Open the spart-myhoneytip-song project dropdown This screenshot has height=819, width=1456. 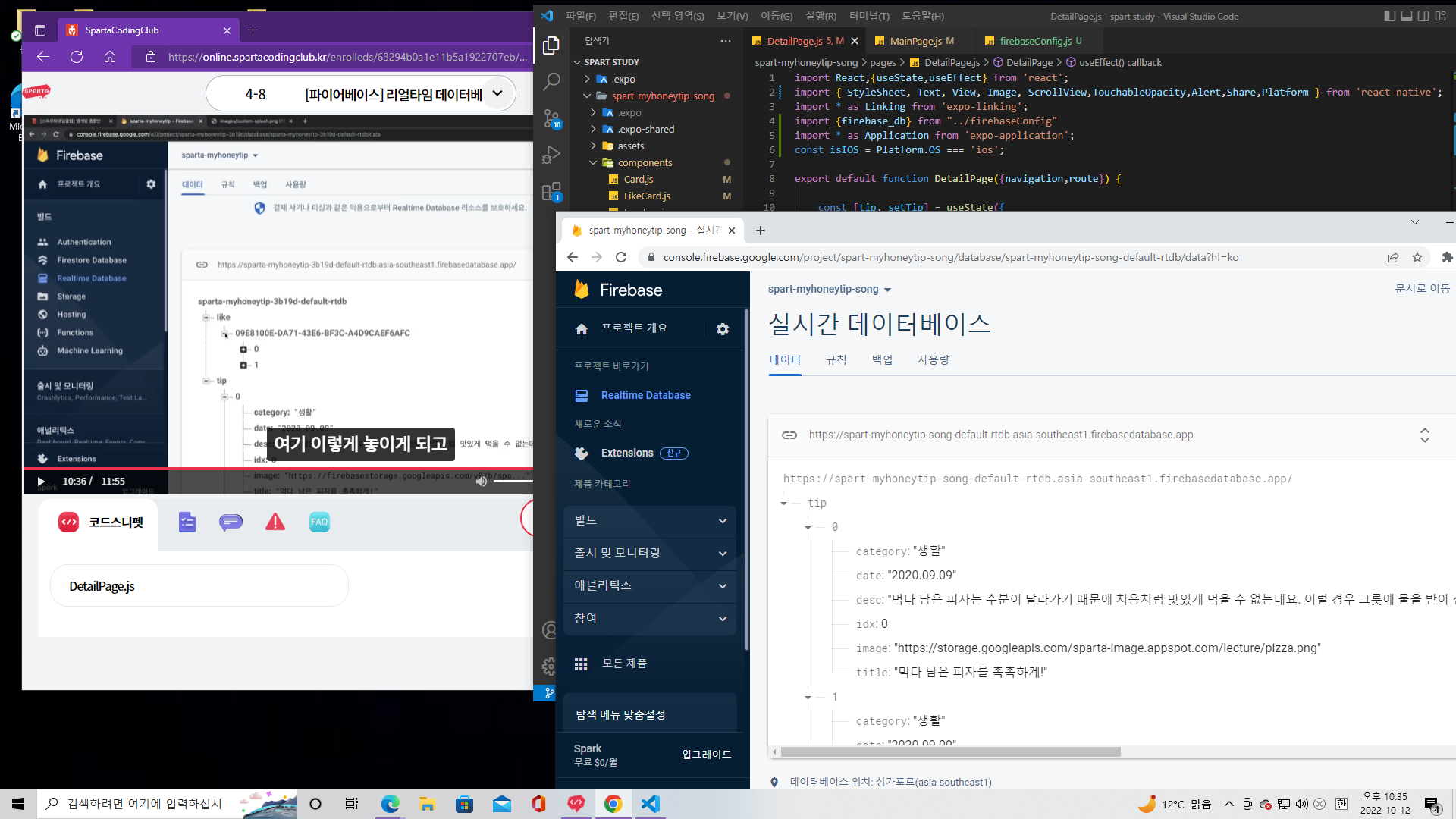830,290
